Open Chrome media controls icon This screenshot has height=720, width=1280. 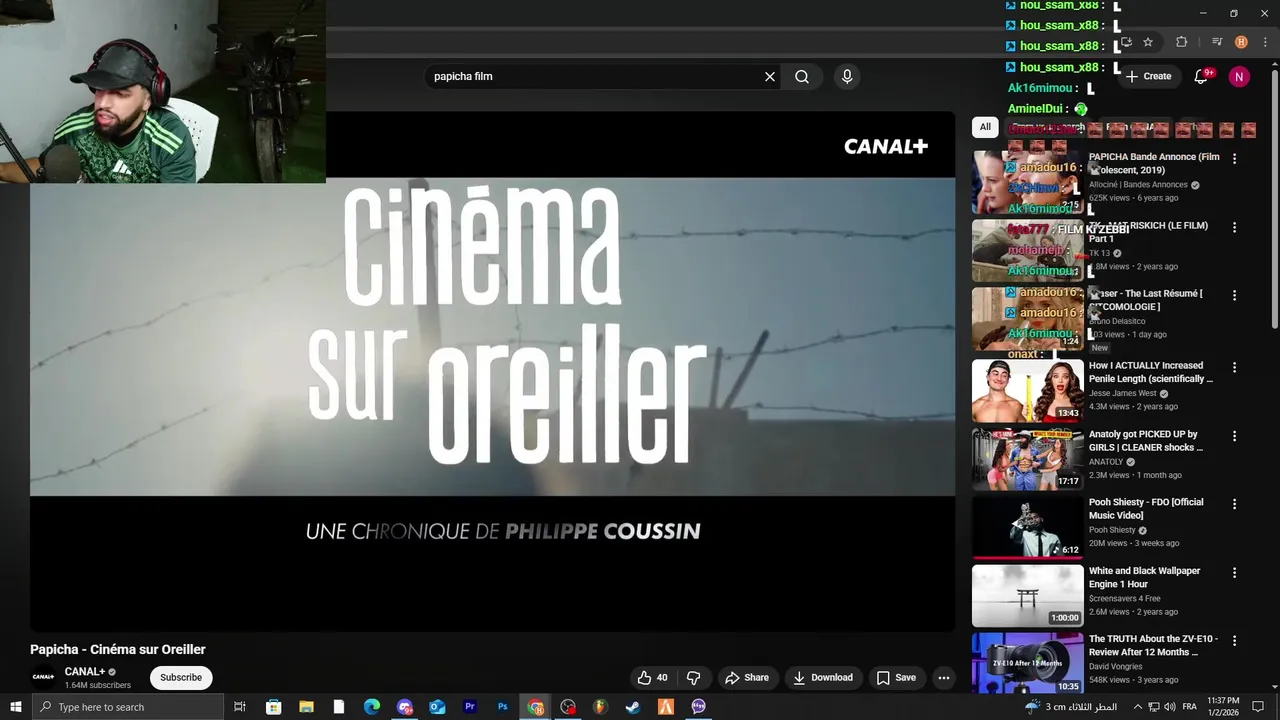point(1217,42)
